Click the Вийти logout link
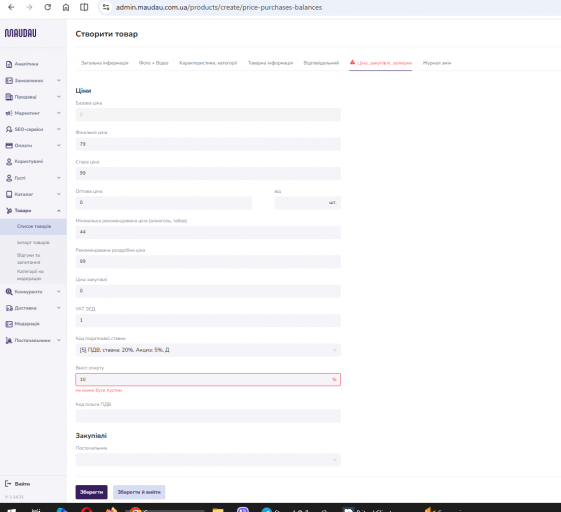The image size is (561, 512). tap(22, 484)
